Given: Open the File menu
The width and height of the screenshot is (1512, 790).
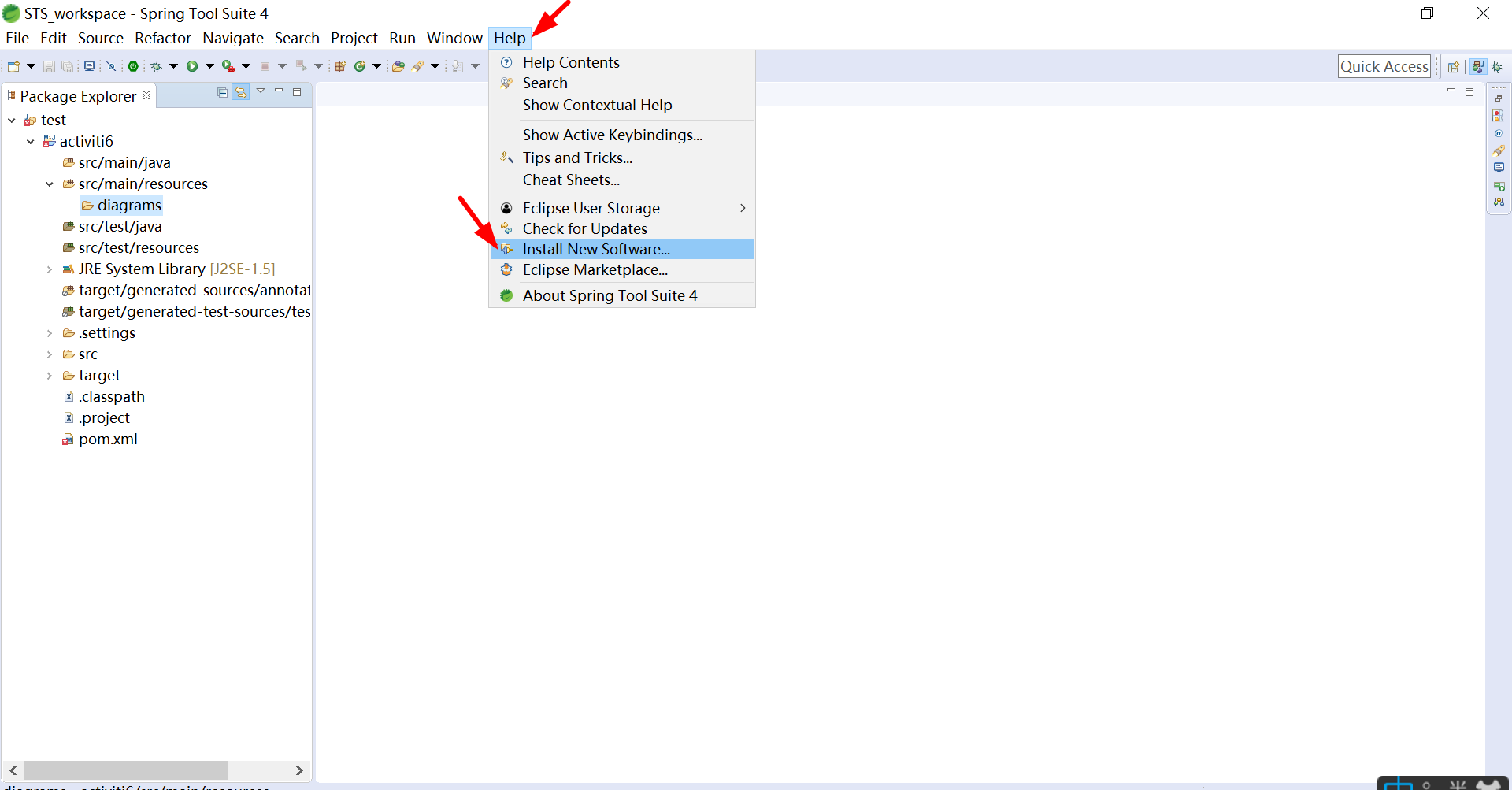Looking at the screenshot, I should (x=17, y=38).
